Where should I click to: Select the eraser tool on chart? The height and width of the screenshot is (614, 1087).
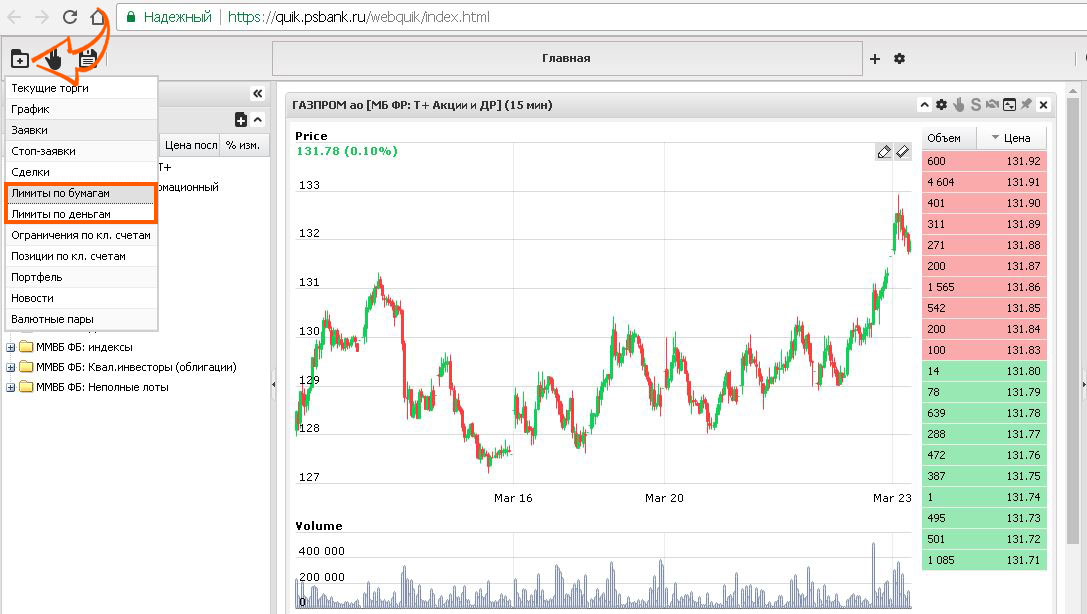pos(902,152)
